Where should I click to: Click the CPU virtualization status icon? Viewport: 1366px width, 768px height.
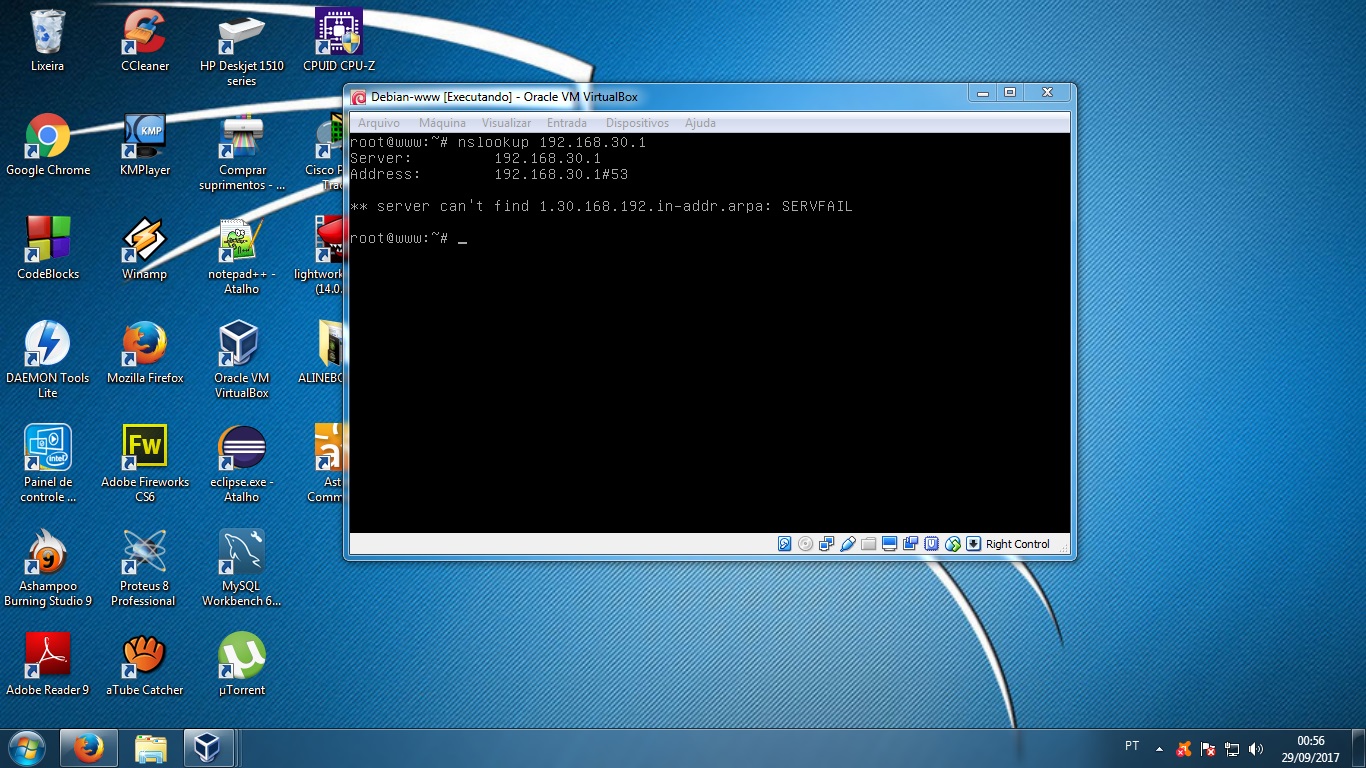tap(932, 544)
